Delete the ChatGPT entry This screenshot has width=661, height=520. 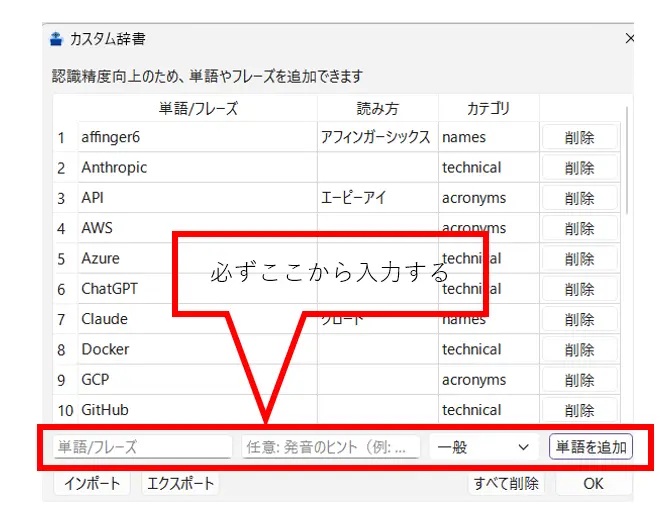coord(580,289)
